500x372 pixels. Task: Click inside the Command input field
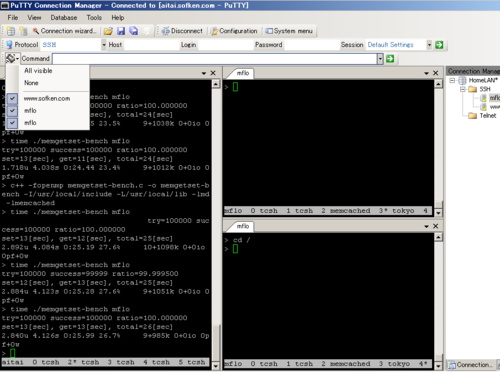tap(215, 59)
